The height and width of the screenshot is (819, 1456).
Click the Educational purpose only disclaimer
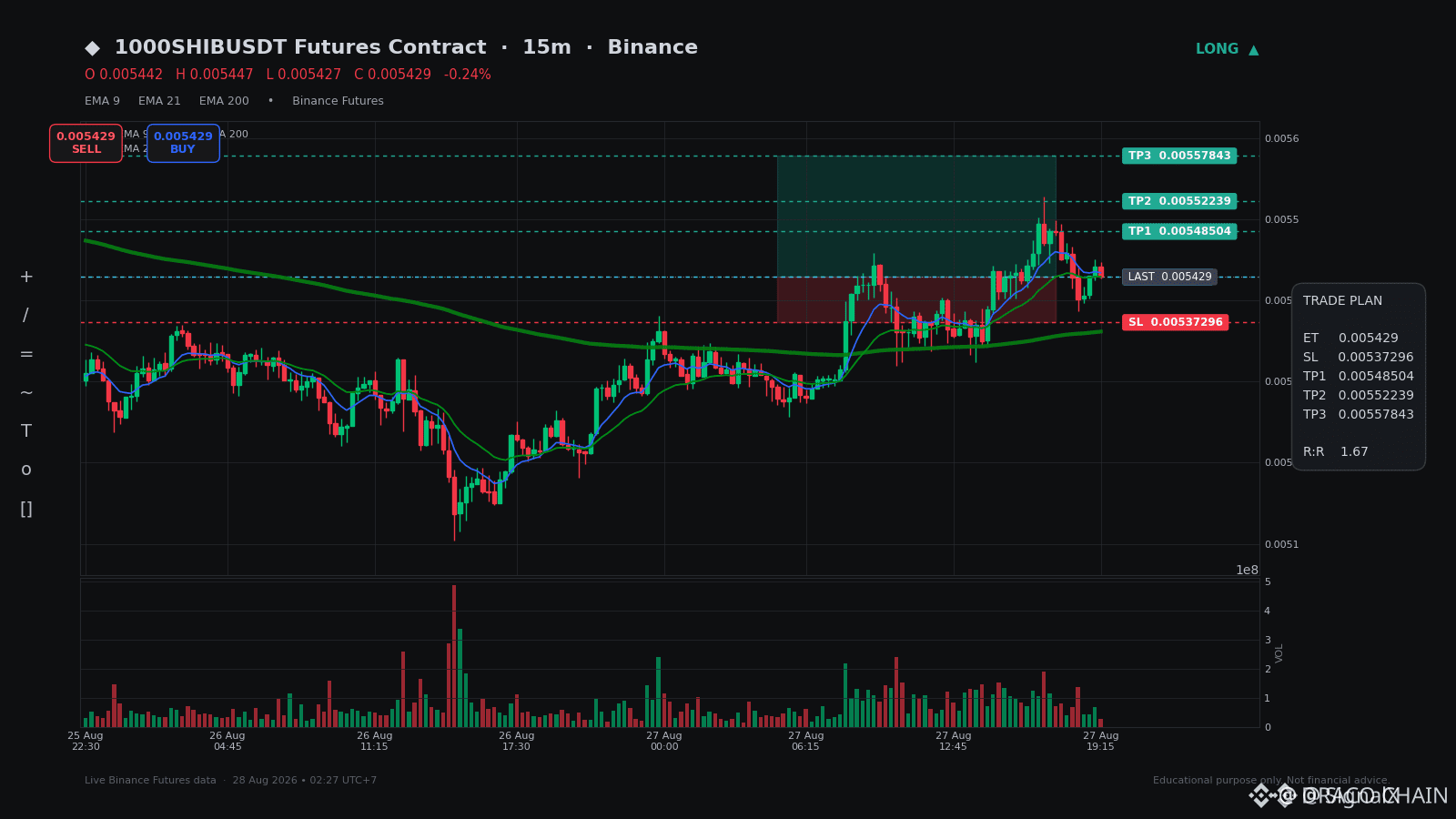pyautogui.click(x=1271, y=781)
